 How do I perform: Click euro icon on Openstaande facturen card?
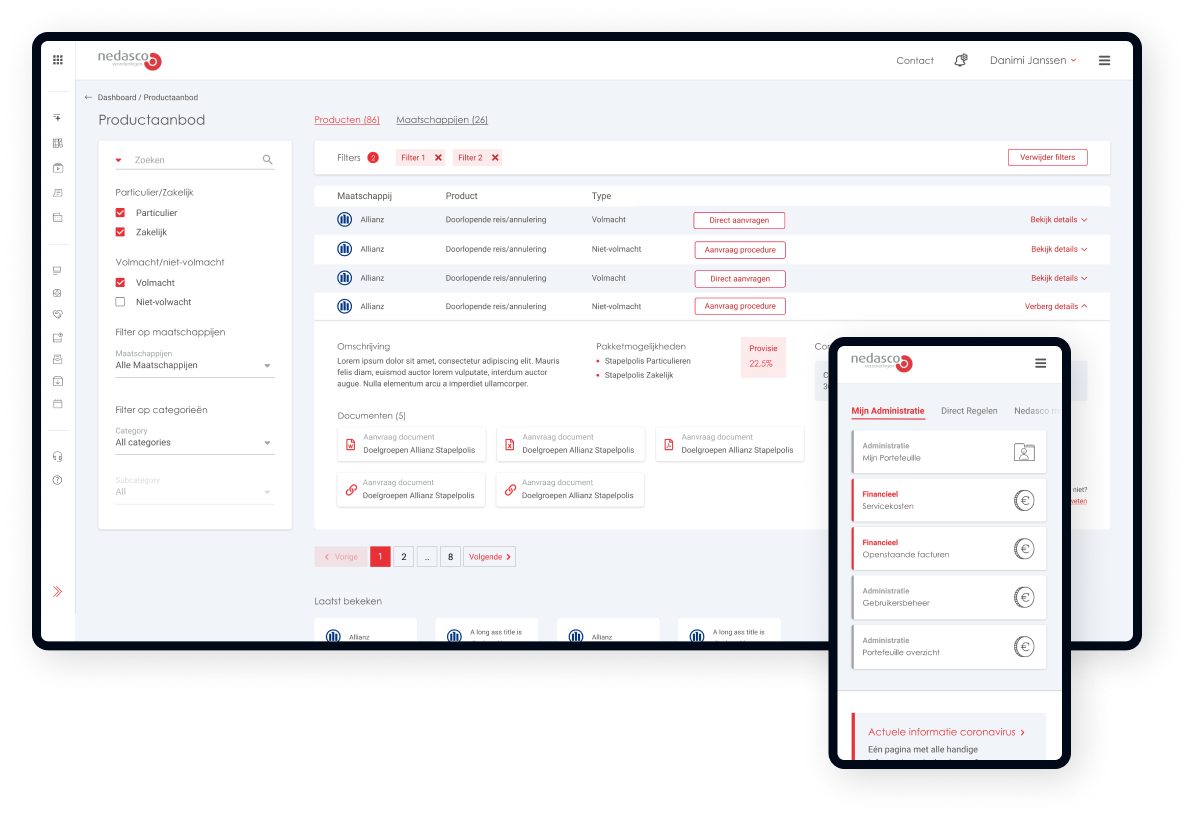coord(1024,548)
